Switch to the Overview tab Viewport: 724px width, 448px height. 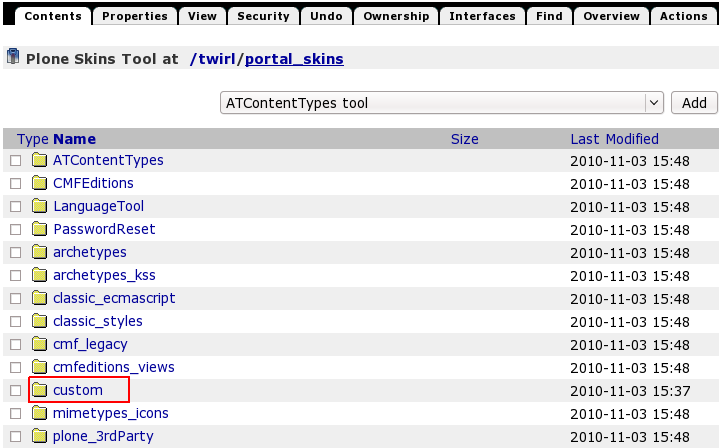tap(611, 16)
